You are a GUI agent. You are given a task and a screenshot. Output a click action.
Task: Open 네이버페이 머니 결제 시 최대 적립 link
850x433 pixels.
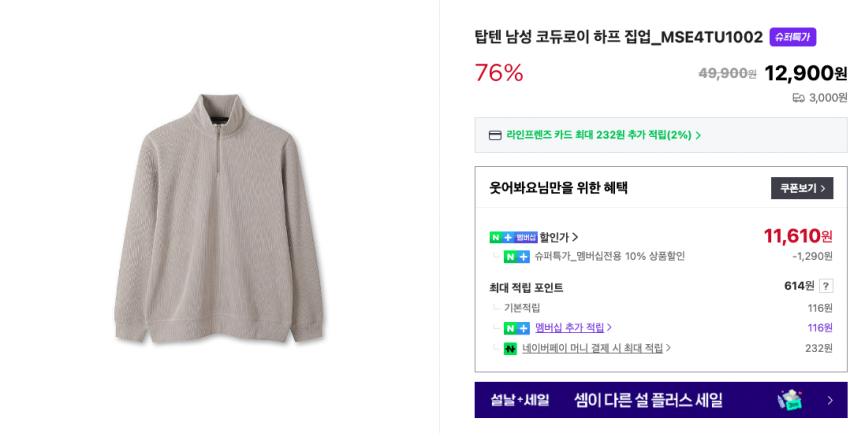592,348
